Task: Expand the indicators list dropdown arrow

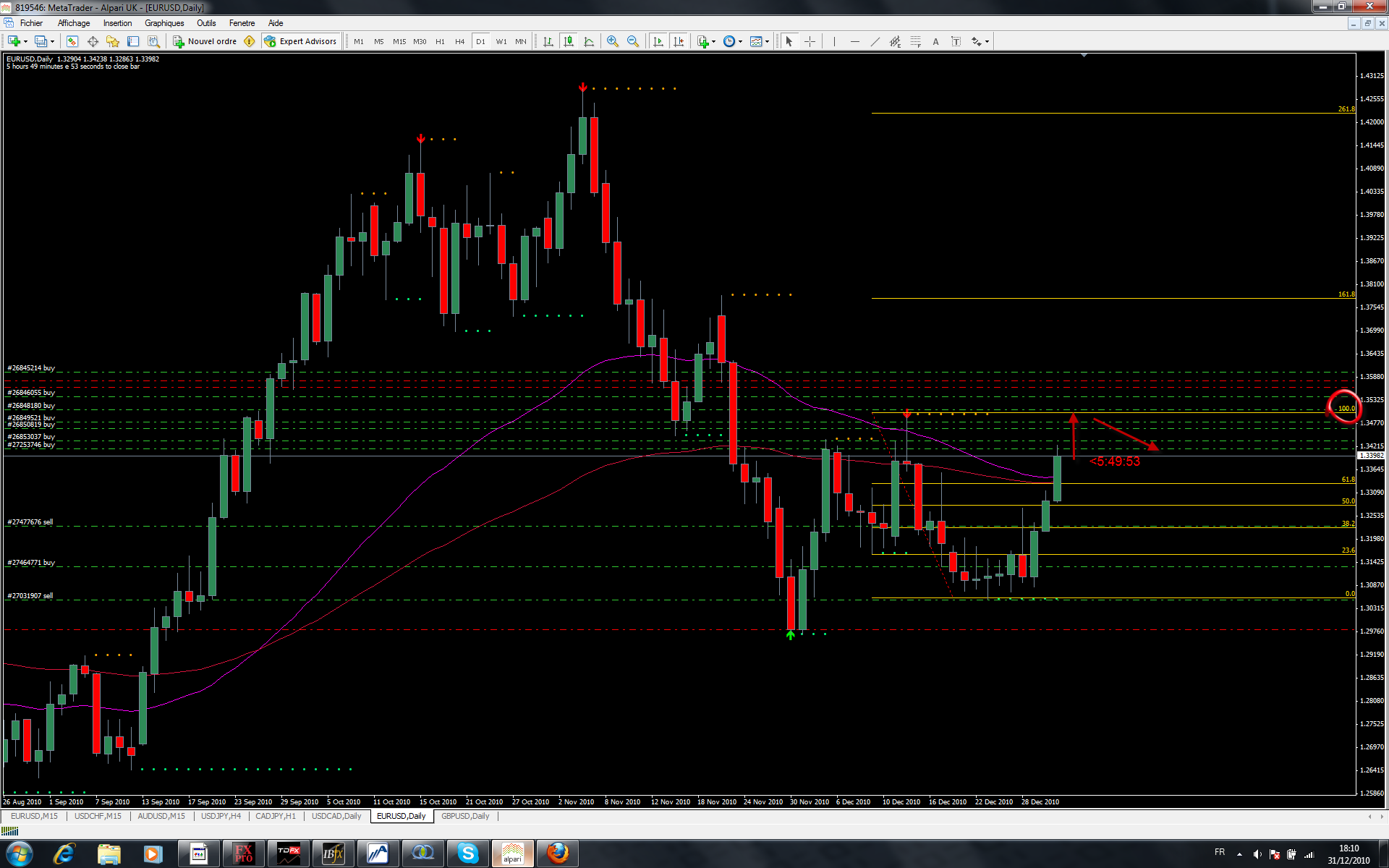Action: (713, 41)
